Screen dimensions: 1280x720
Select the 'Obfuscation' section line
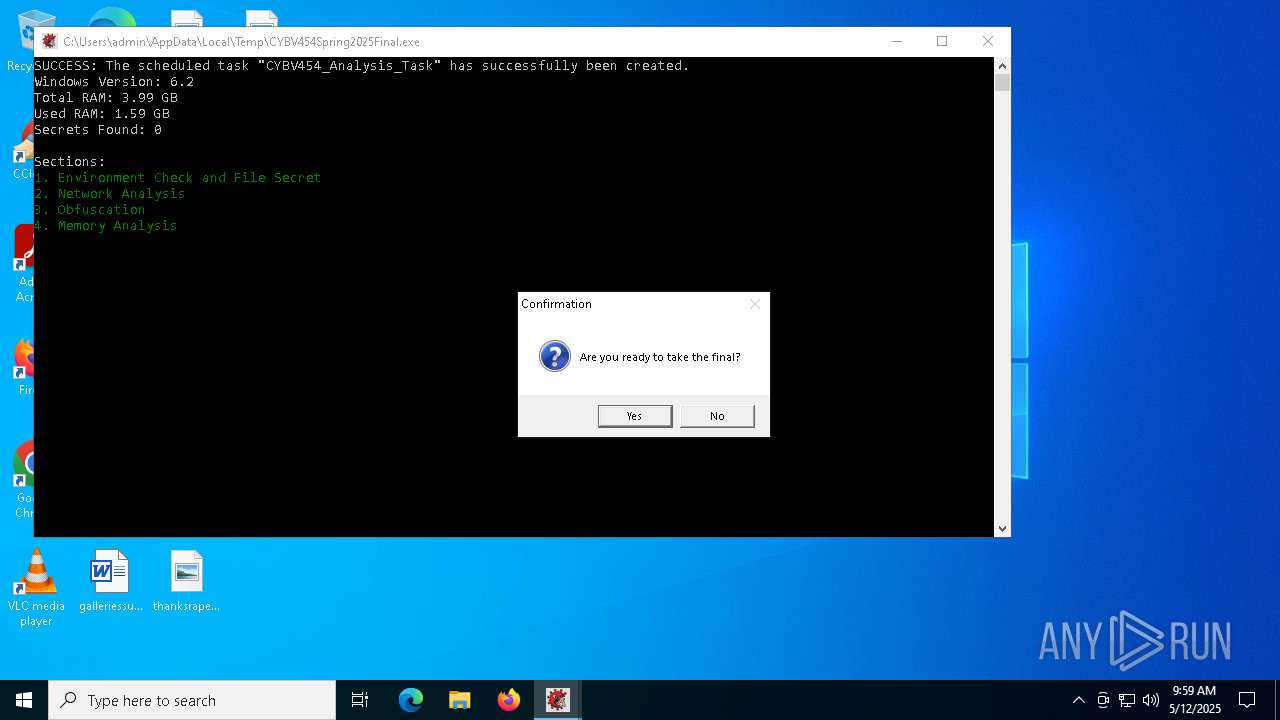90,210
